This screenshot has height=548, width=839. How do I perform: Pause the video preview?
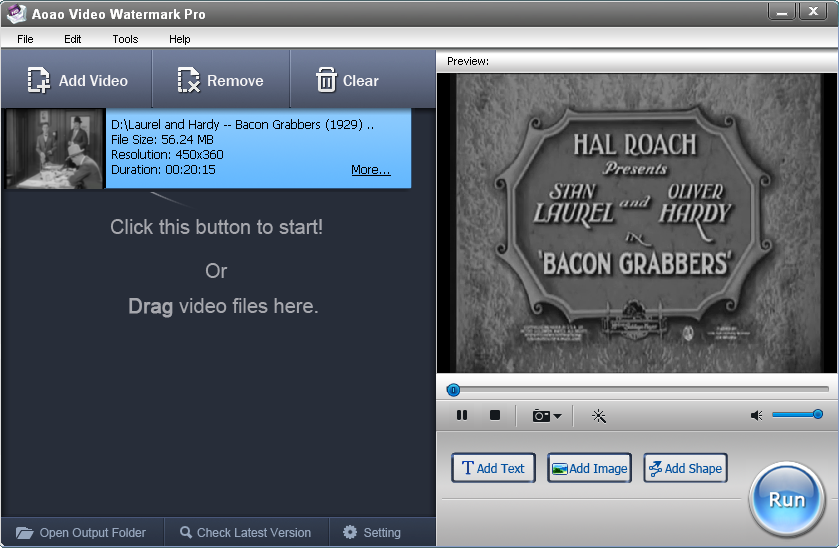(x=462, y=415)
